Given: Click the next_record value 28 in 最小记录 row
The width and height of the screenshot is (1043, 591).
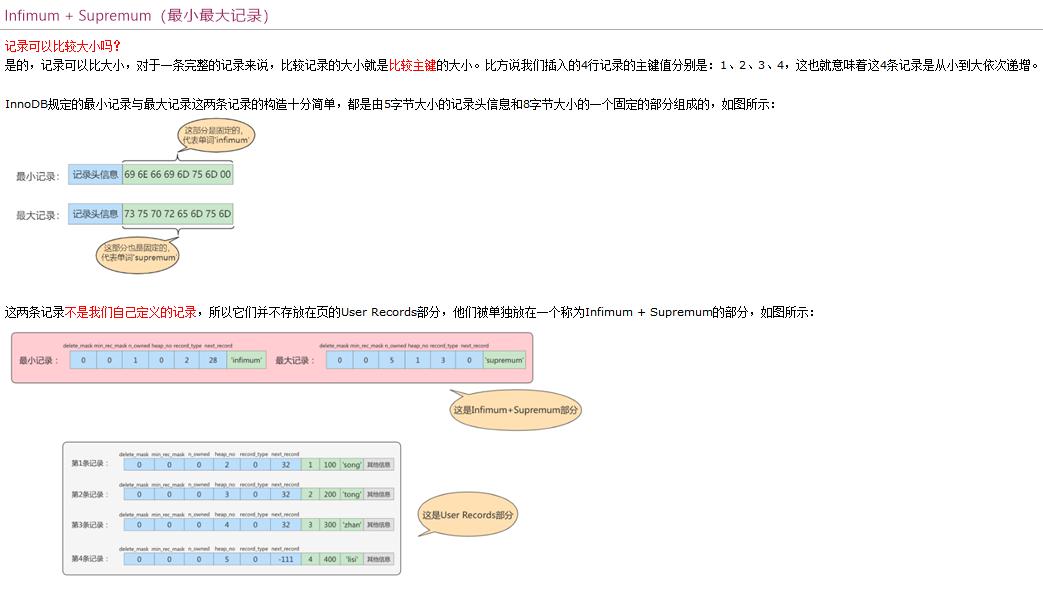Looking at the screenshot, I should (213, 360).
